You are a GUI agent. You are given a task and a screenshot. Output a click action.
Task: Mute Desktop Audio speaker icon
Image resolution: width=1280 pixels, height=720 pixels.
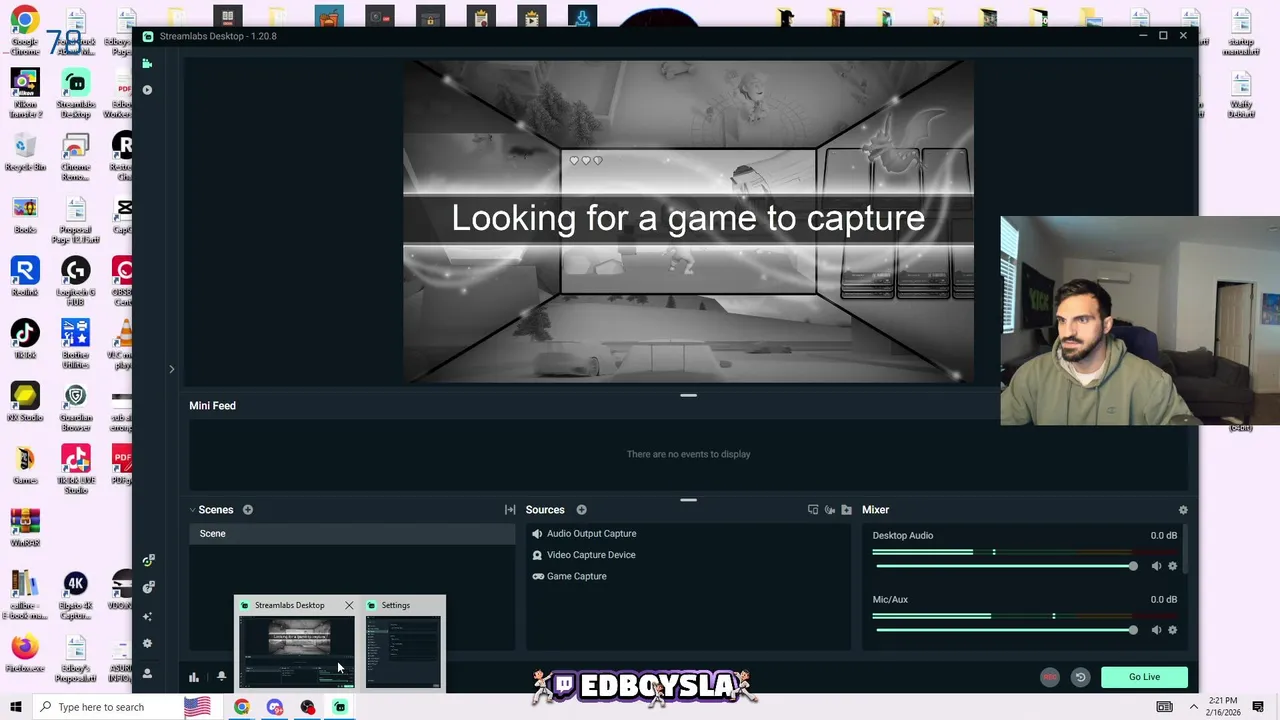(x=1156, y=566)
